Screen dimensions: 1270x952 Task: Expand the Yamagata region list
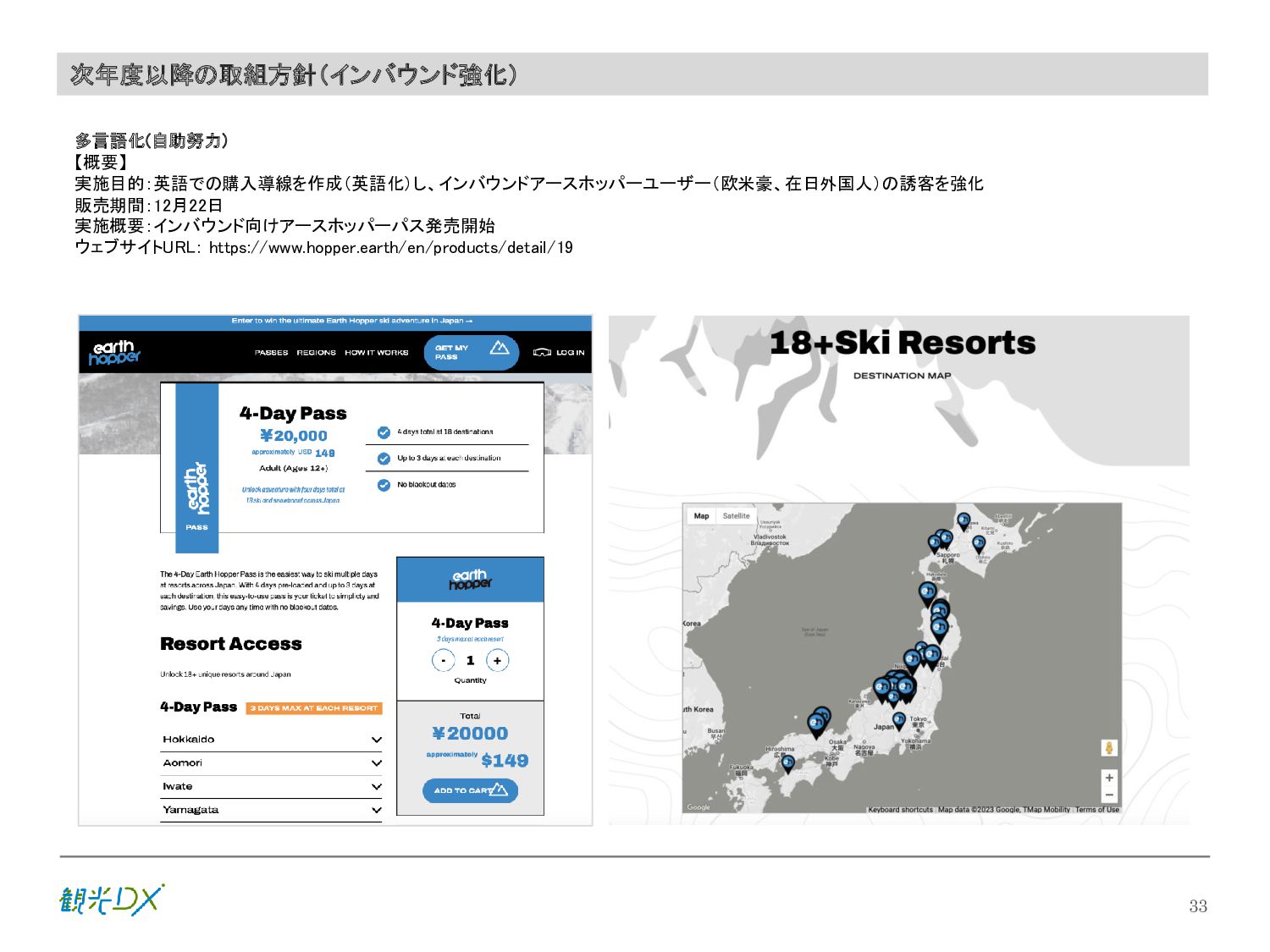click(271, 810)
